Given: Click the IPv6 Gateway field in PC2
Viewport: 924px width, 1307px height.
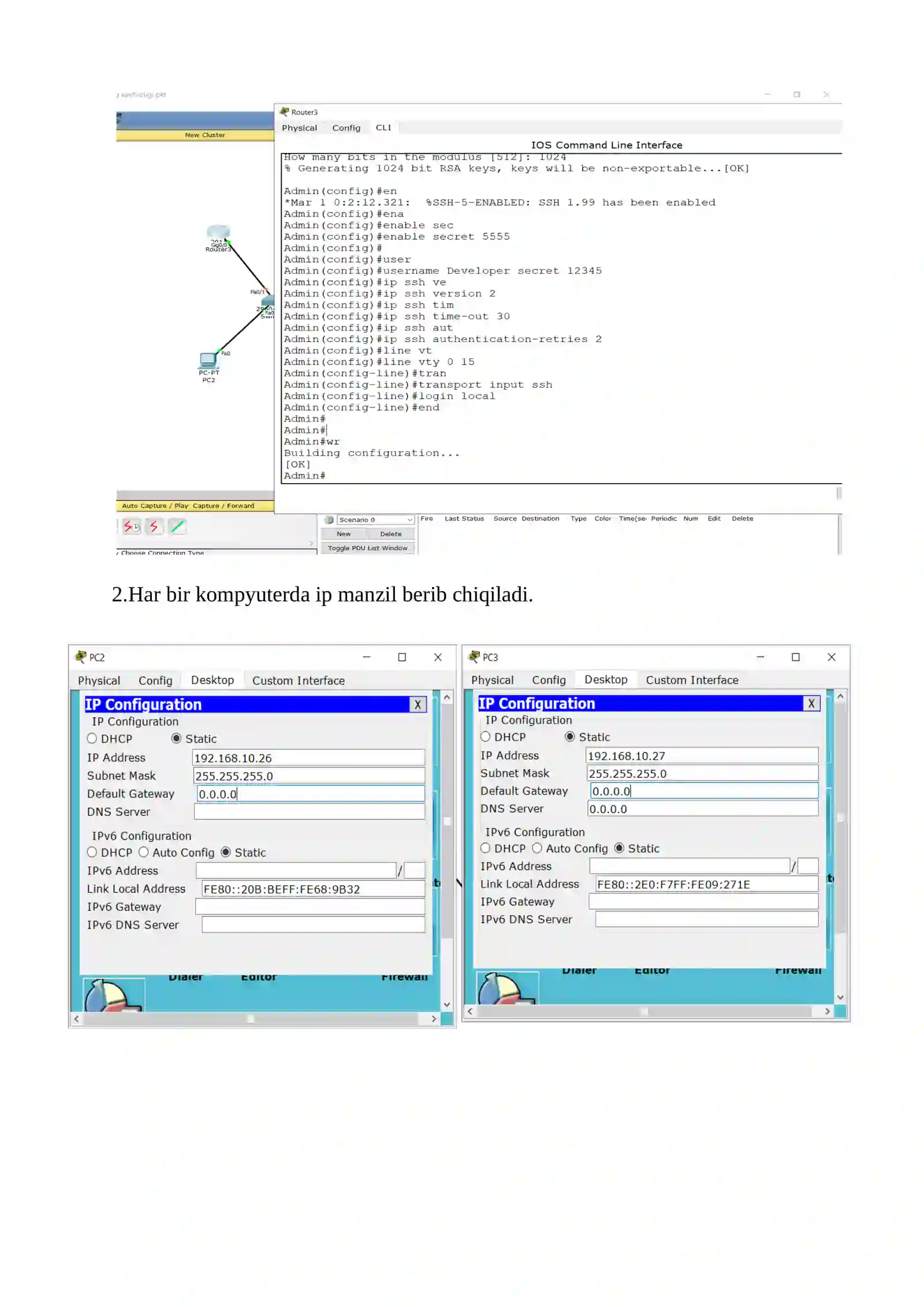Looking at the screenshot, I should coord(310,907).
